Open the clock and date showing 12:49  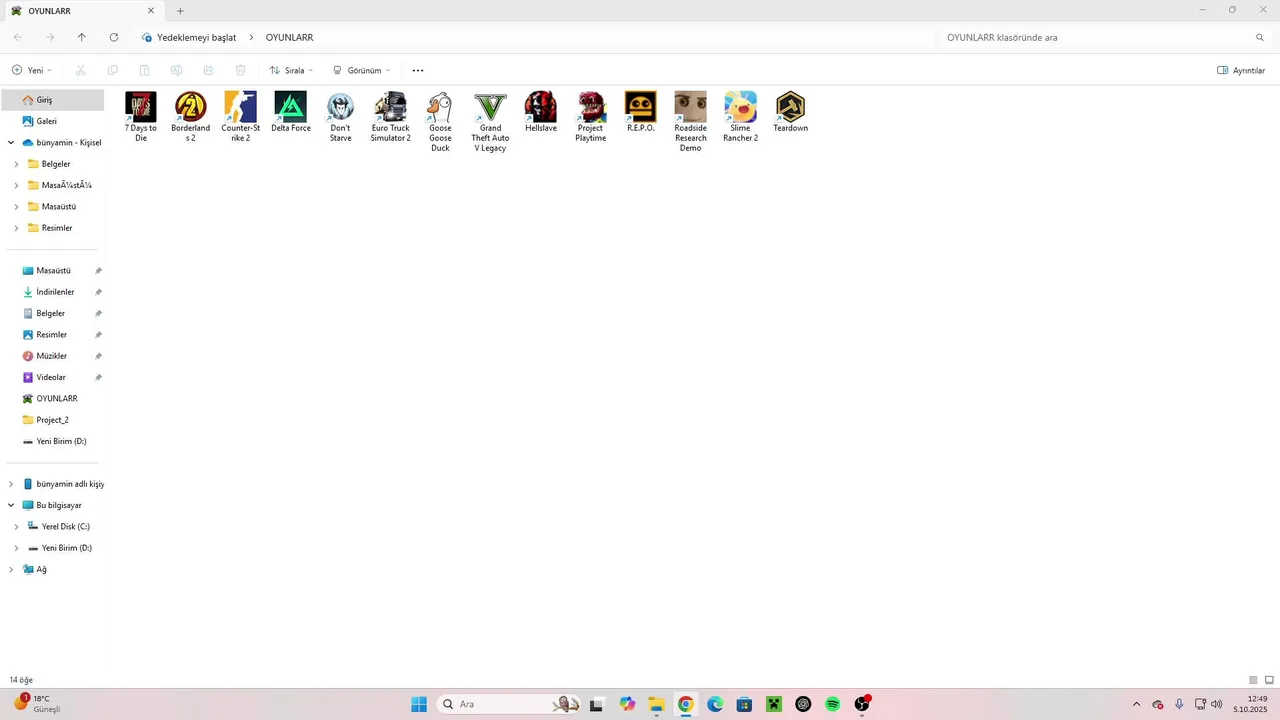(1250, 704)
